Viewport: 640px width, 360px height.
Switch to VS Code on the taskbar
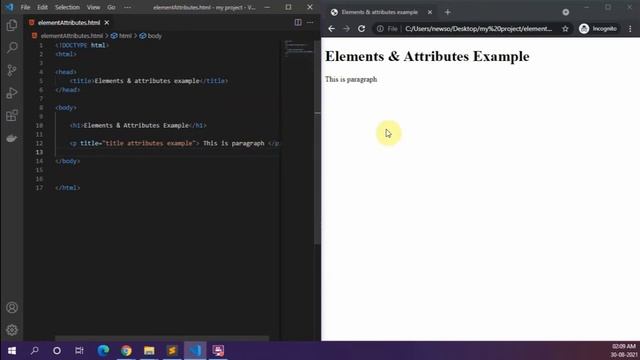(195, 351)
